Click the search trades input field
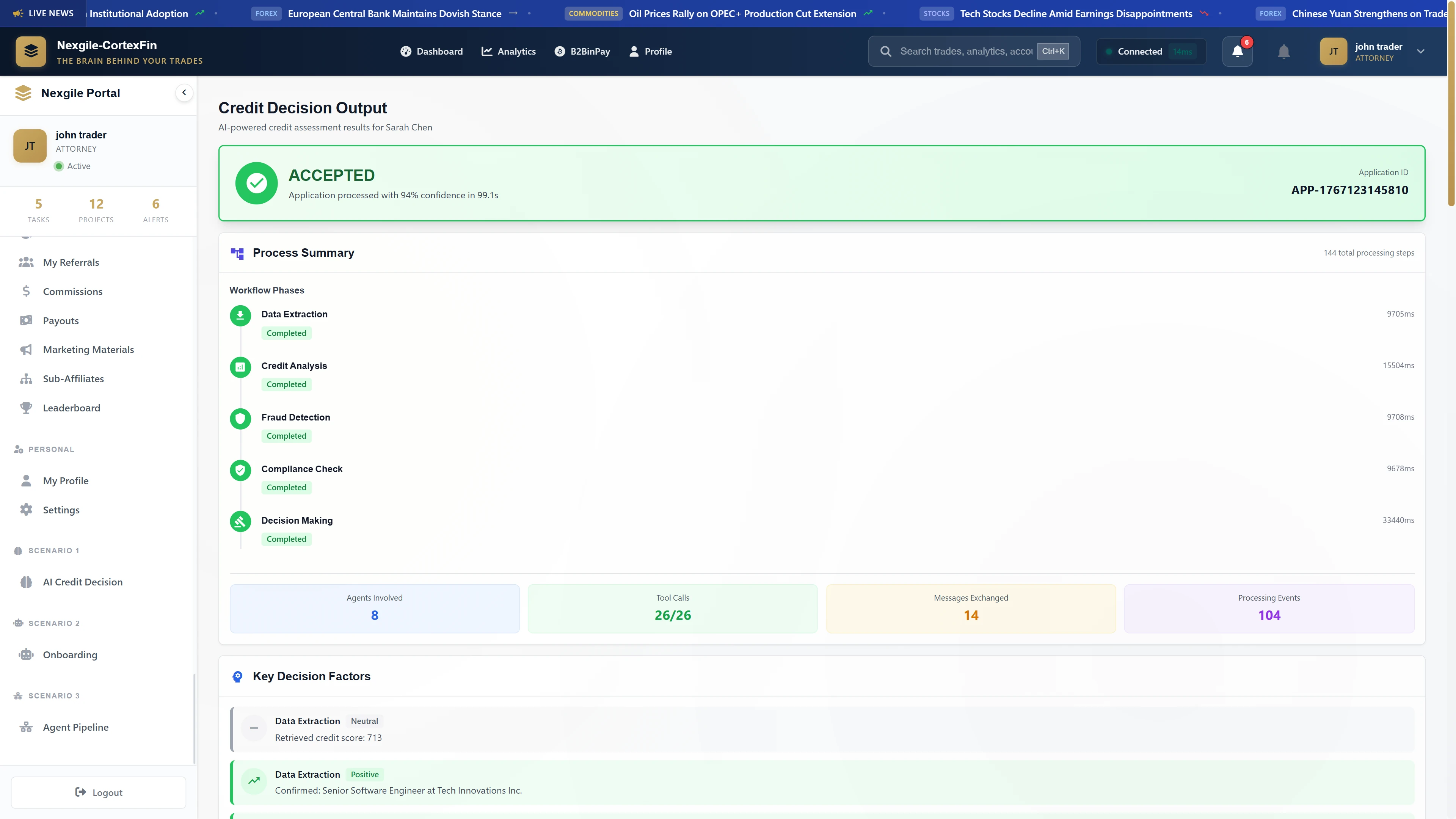This screenshot has width=1456, height=819. [965, 52]
